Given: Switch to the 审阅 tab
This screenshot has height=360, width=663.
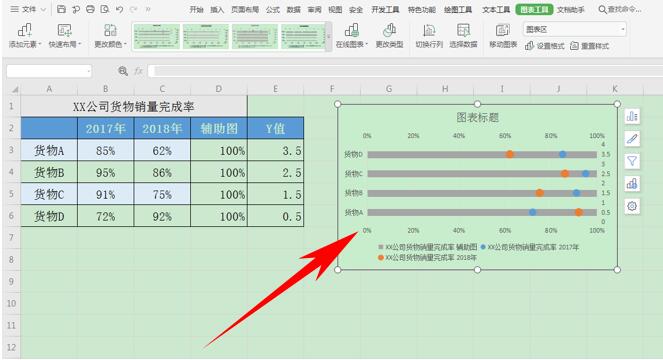Looking at the screenshot, I should pos(314,9).
